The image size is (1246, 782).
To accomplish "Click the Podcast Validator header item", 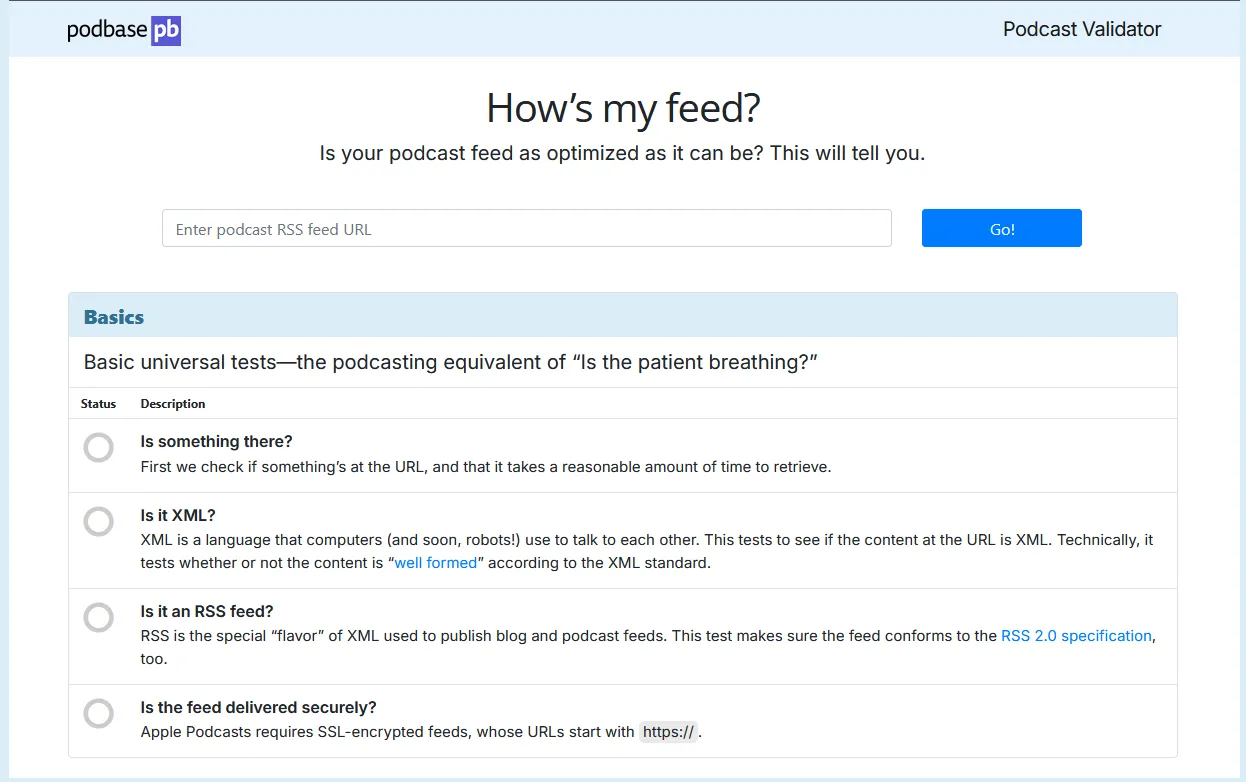I will 1081,29.
